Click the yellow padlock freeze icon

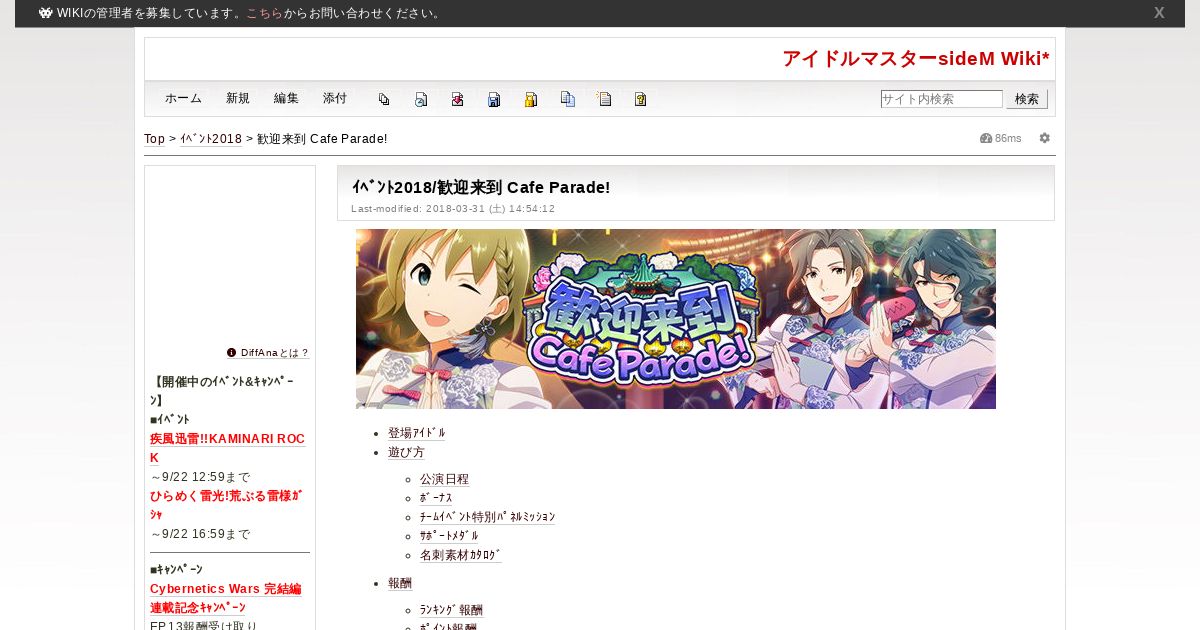[531, 99]
